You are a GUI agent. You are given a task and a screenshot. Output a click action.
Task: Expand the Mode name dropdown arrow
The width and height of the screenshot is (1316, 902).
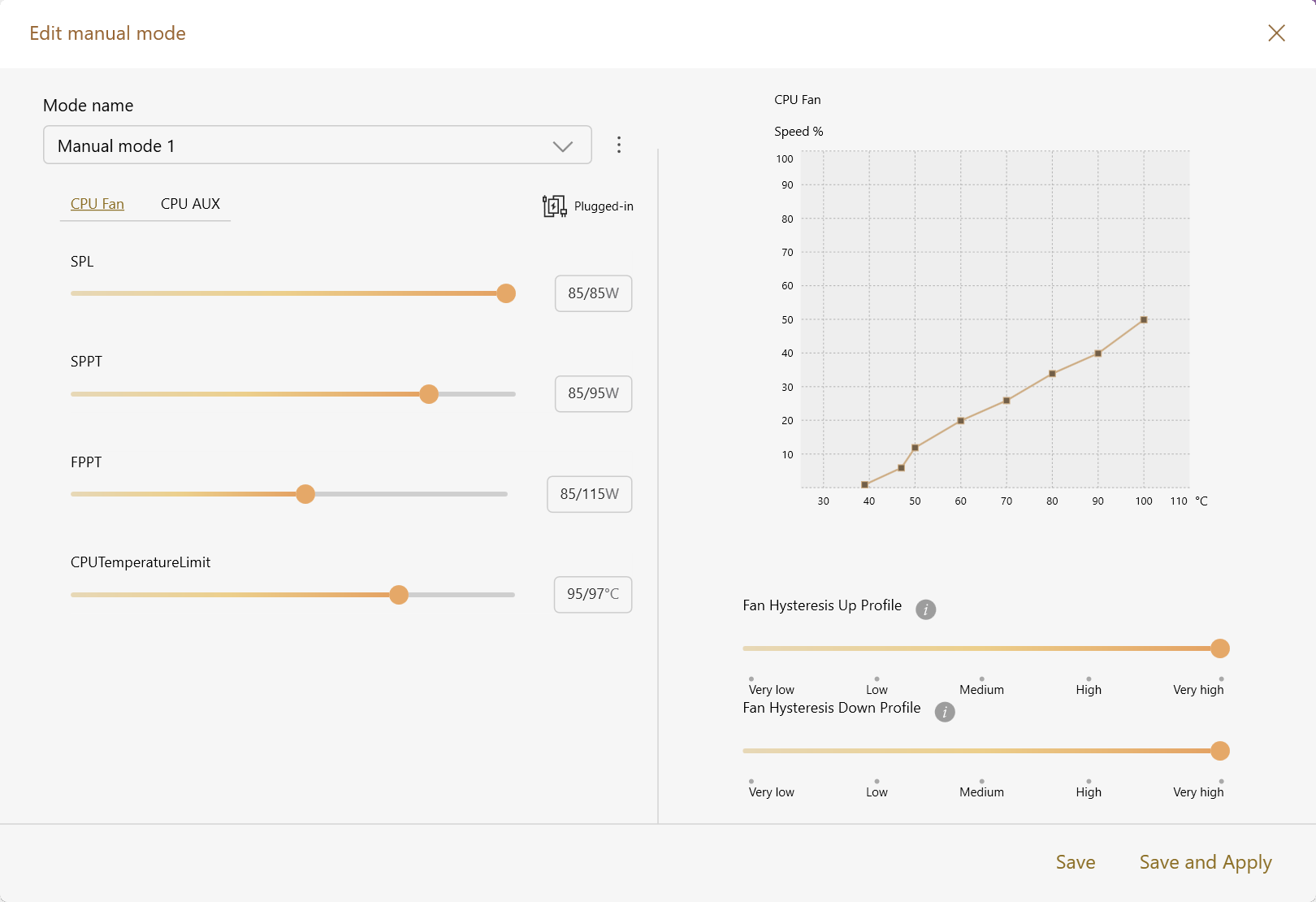563,146
